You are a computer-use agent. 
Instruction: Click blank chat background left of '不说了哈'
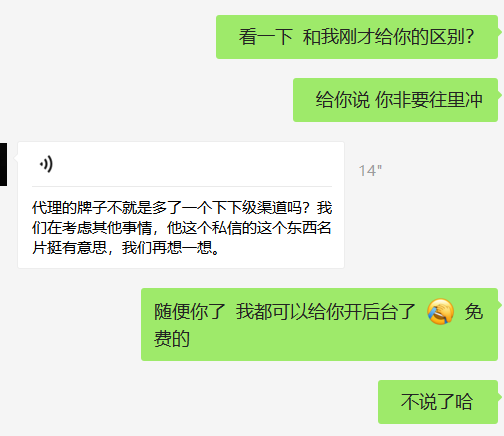click(200, 402)
